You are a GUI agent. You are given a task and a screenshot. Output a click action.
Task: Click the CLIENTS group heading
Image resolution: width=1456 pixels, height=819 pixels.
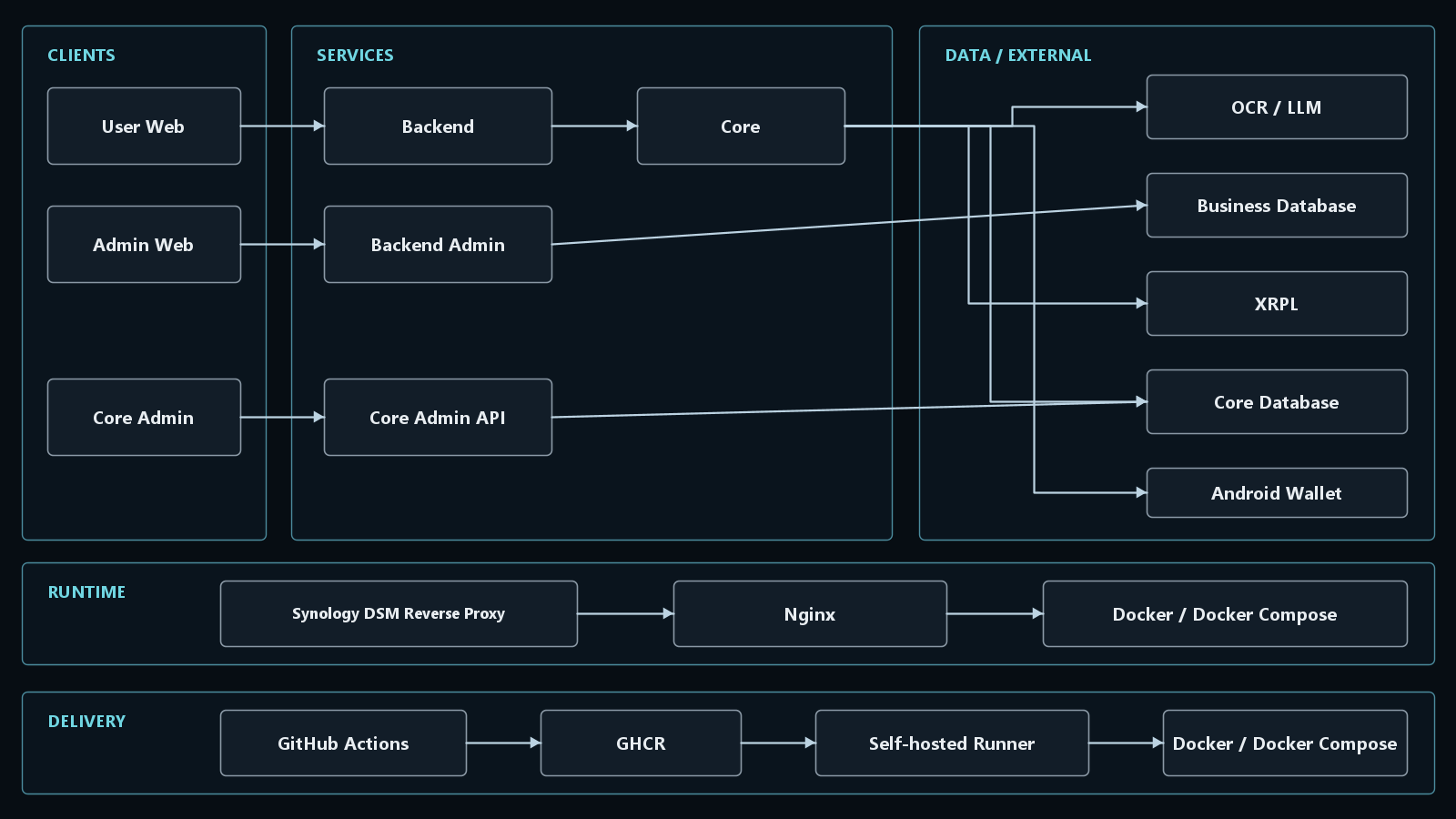coord(82,56)
